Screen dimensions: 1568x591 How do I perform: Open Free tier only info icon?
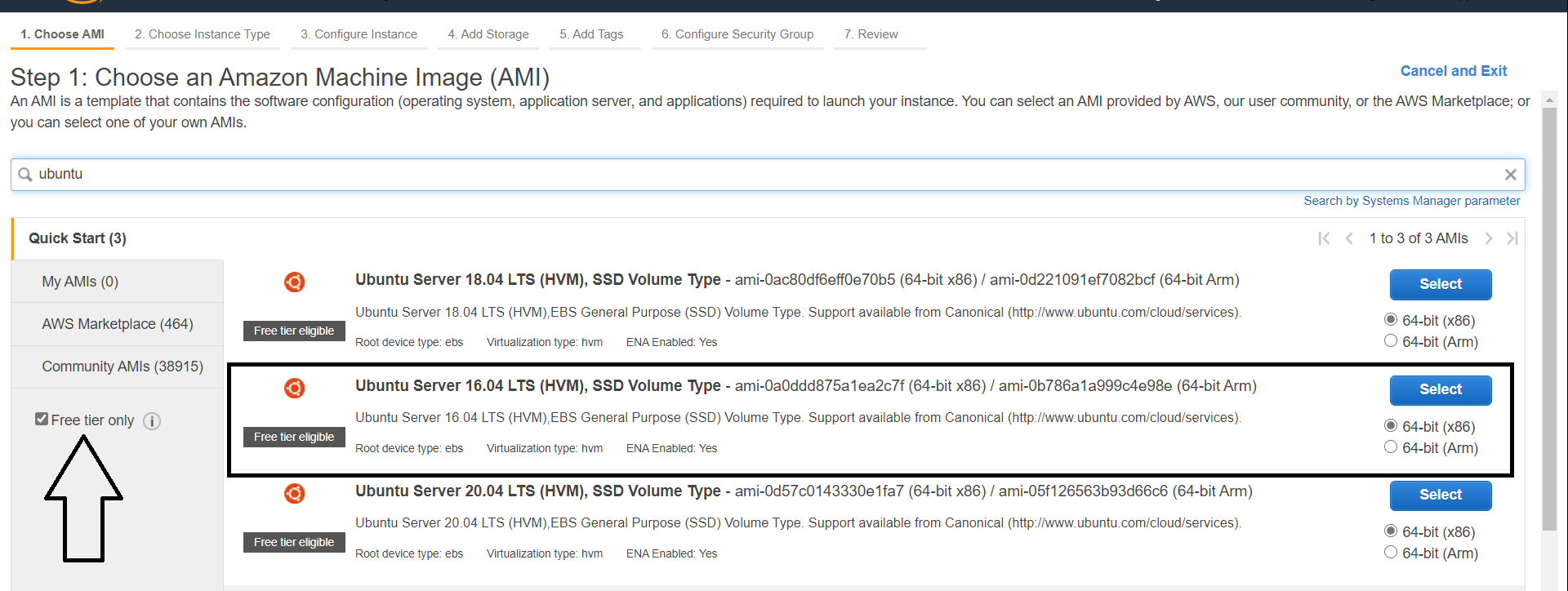[152, 421]
